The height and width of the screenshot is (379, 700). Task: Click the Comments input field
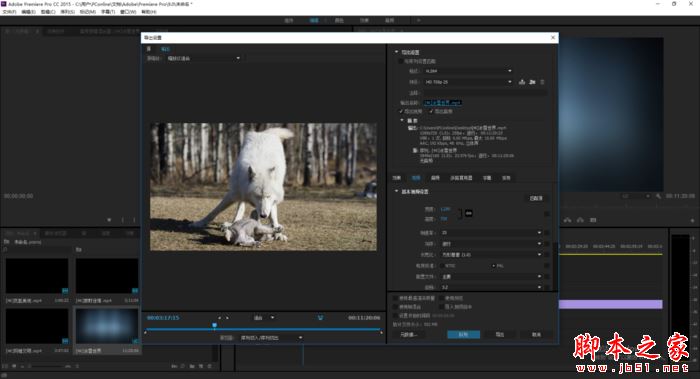[485, 93]
